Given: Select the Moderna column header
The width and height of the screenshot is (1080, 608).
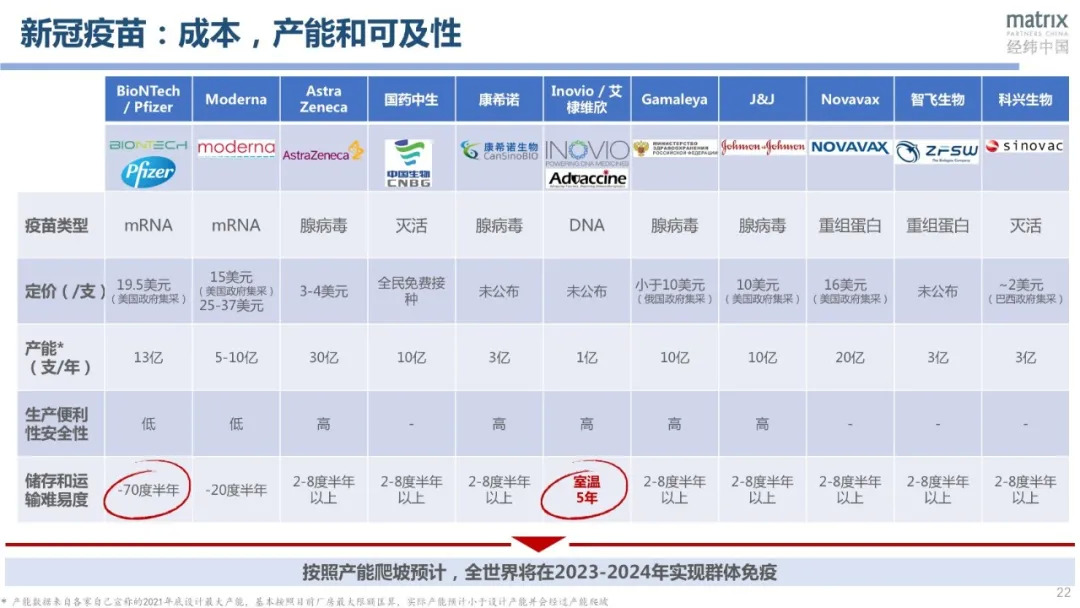Looking at the screenshot, I should (236, 99).
